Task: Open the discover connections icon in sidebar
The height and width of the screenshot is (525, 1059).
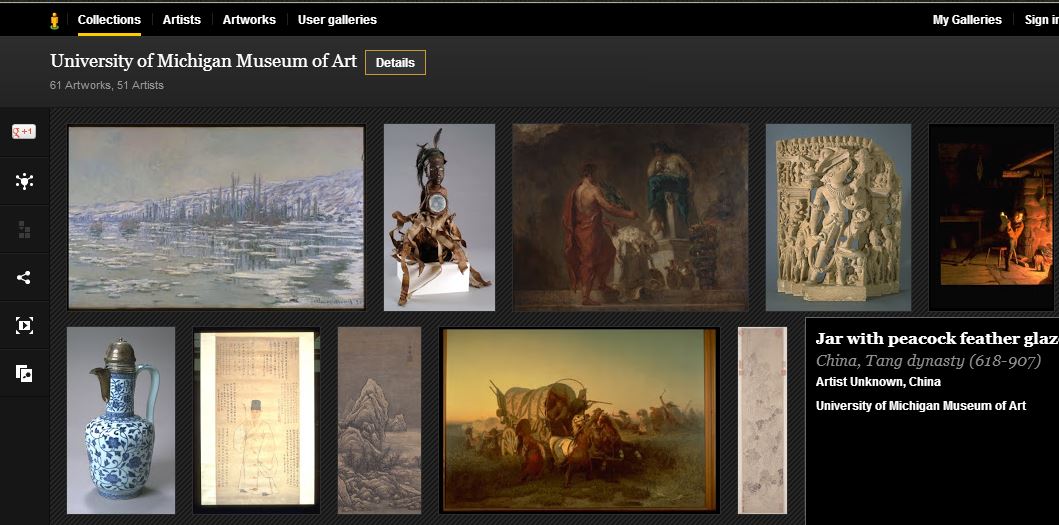Action: tap(24, 181)
